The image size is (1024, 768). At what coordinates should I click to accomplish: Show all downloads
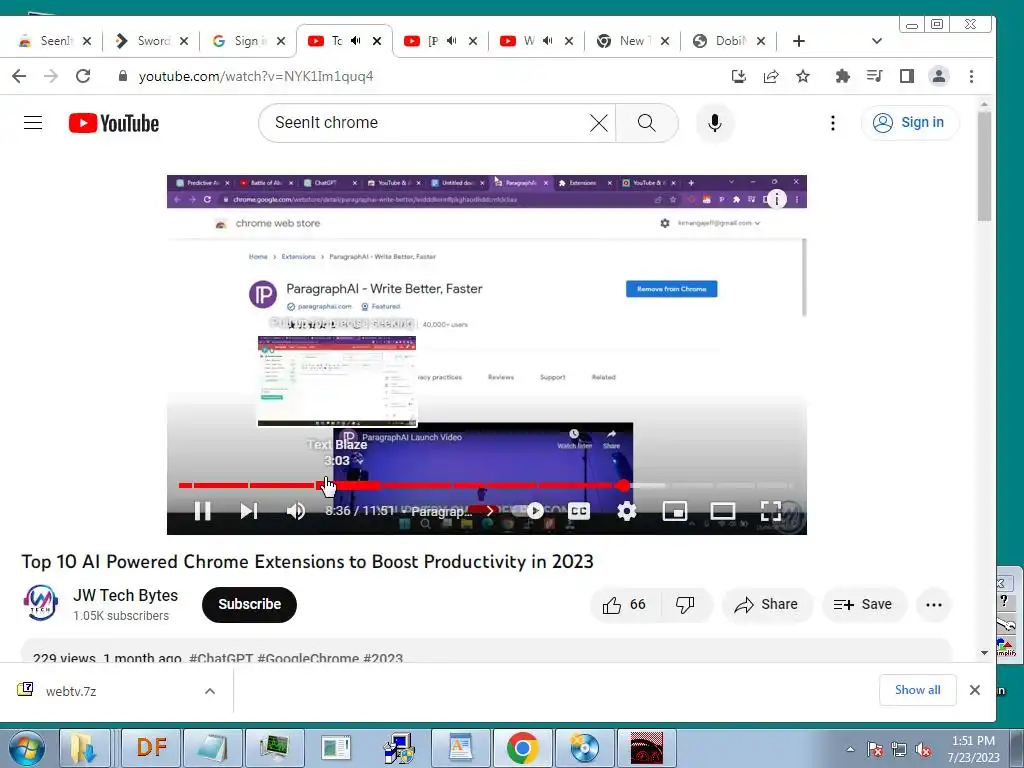pyautogui.click(x=918, y=690)
